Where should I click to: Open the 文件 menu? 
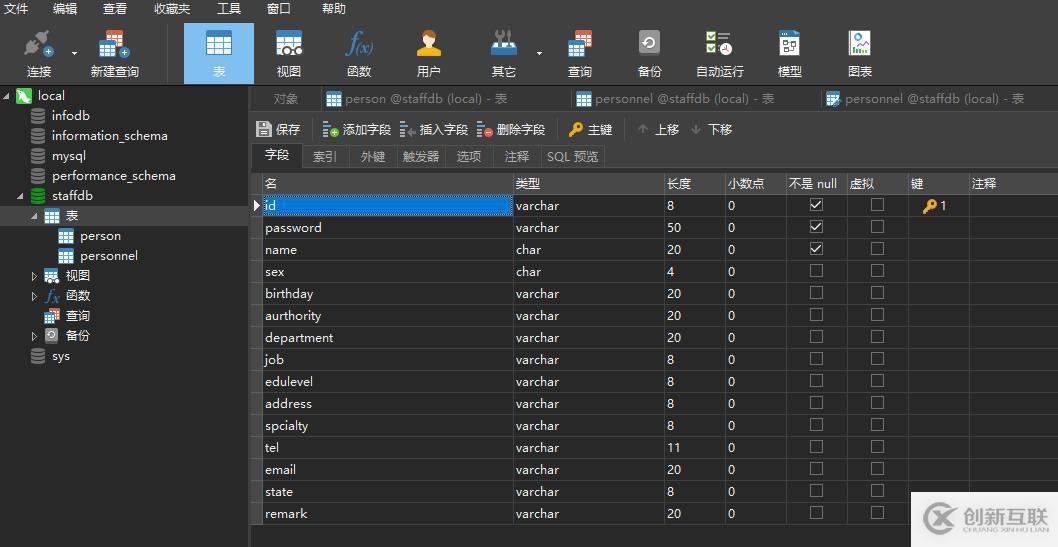16,9
